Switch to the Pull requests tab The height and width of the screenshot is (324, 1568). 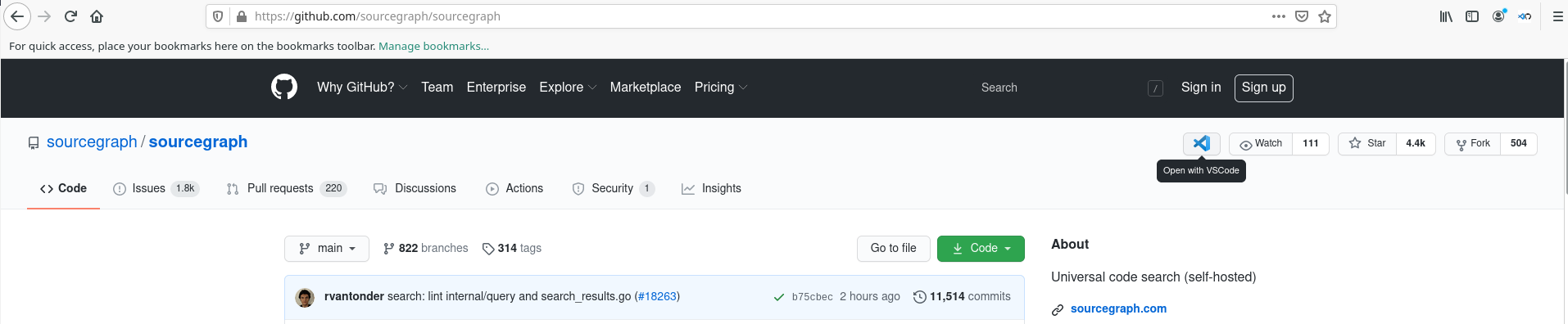click(287, 189)
